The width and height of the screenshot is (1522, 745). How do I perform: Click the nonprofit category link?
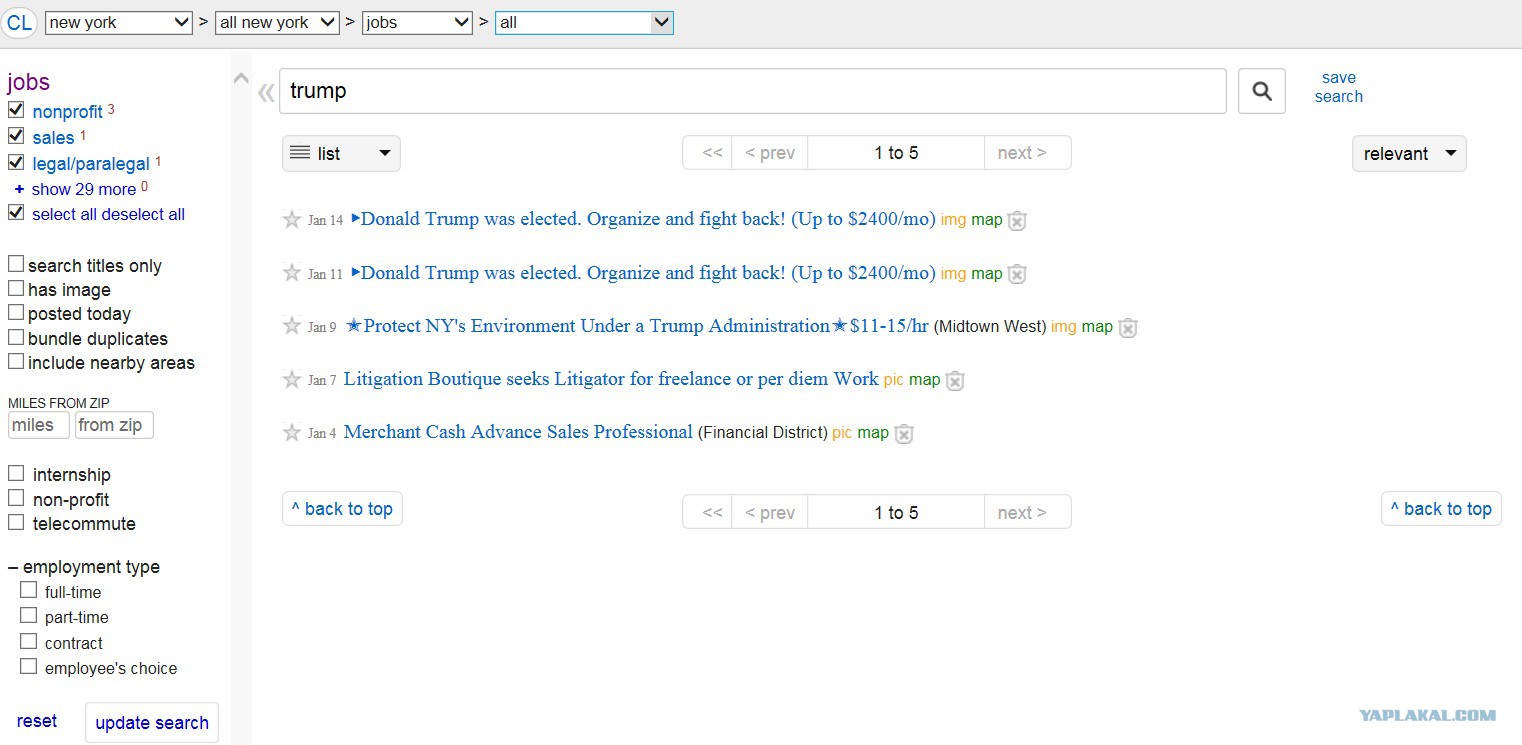pyautogui.click(x=67, y=112)
